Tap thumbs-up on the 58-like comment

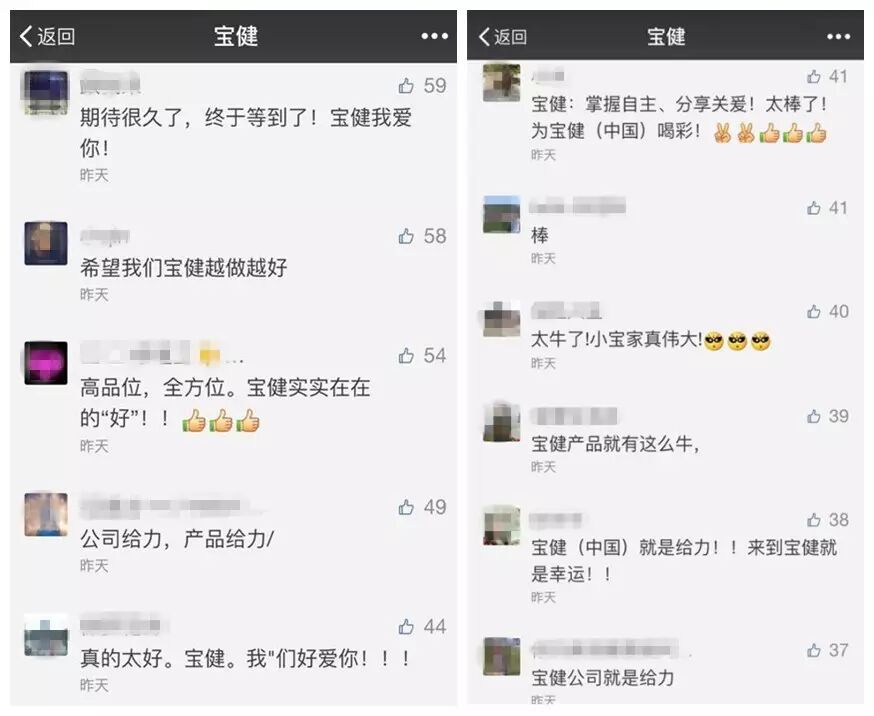406,236
